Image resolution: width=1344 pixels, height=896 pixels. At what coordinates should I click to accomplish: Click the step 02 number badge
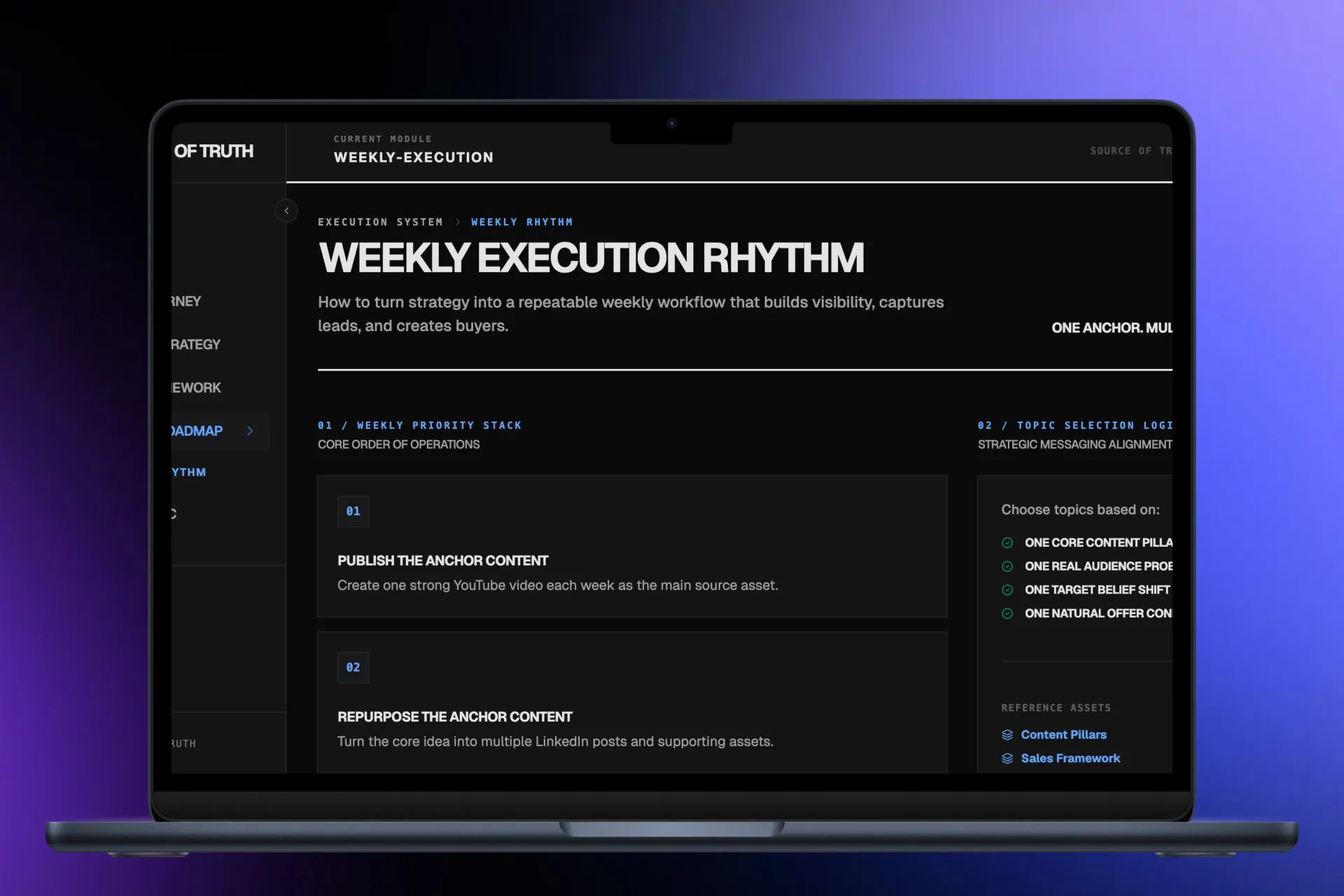pyautogui.click(x=353, y=667)
